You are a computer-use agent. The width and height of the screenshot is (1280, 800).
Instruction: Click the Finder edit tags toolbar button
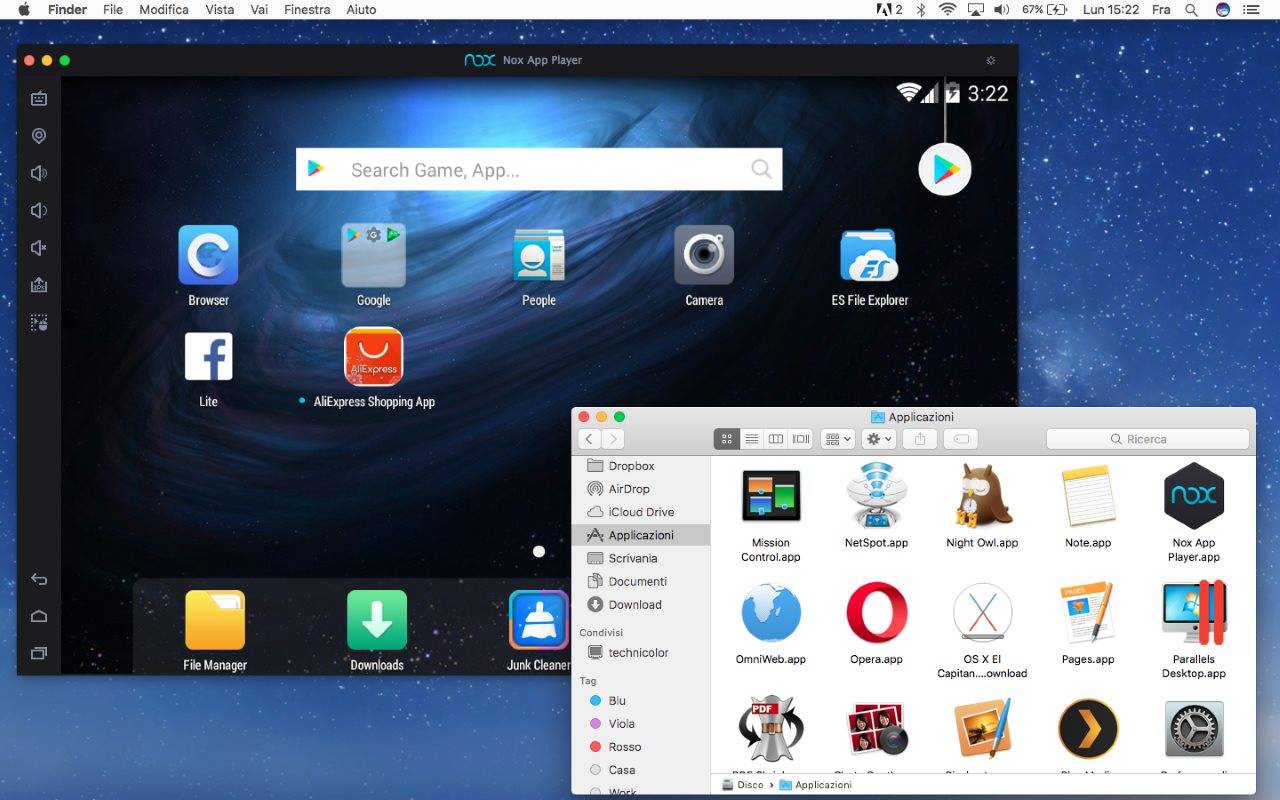coord(960,439)
